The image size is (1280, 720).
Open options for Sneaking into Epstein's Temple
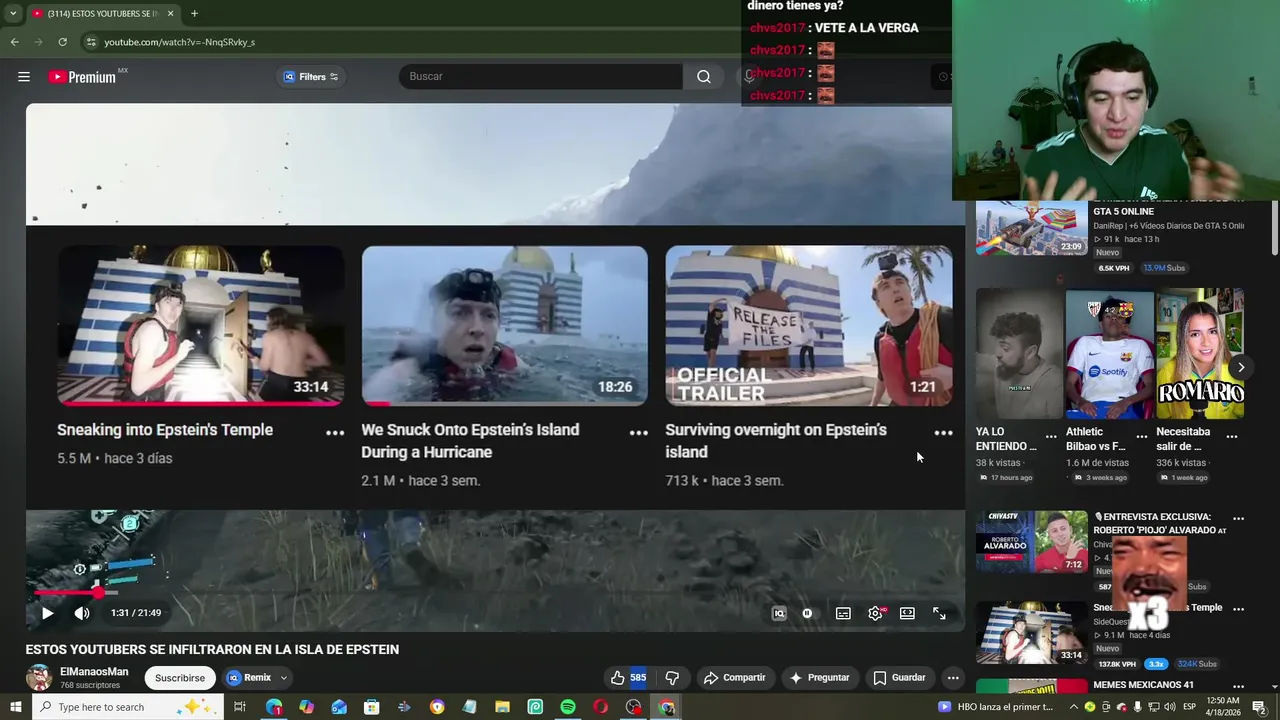point(335,433)
